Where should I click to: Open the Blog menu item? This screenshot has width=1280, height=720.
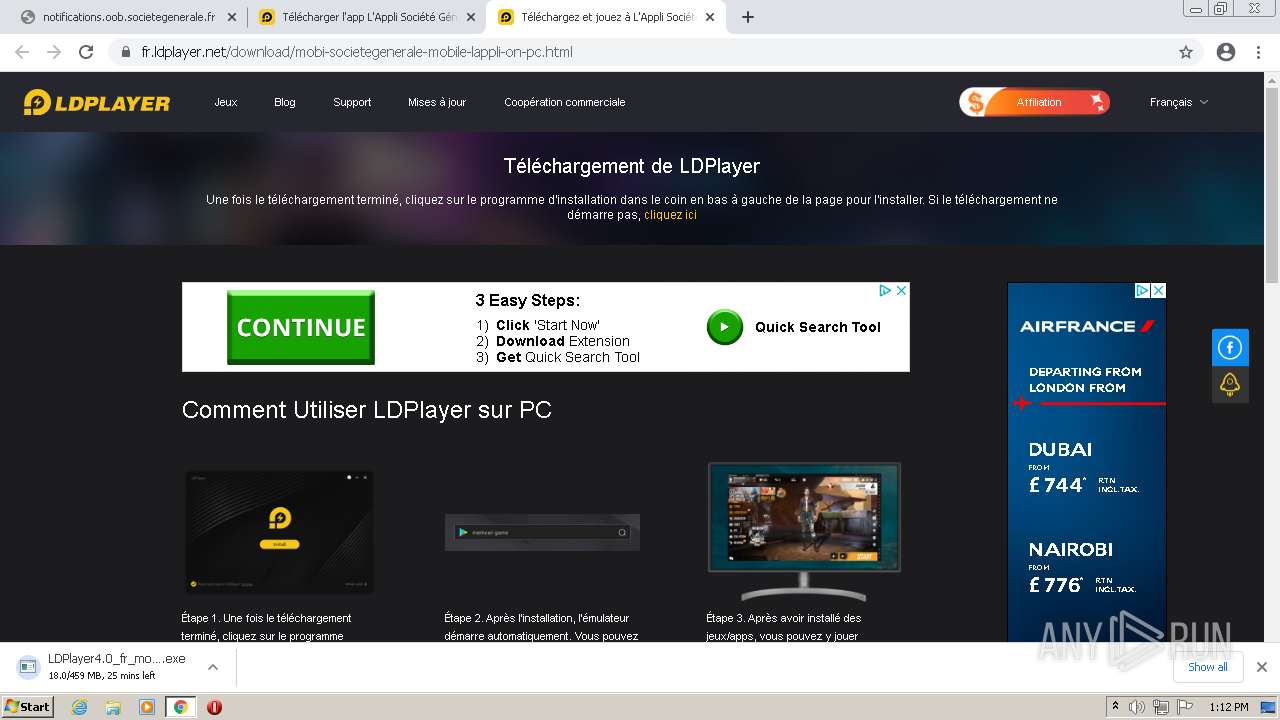tap(285, 102)
